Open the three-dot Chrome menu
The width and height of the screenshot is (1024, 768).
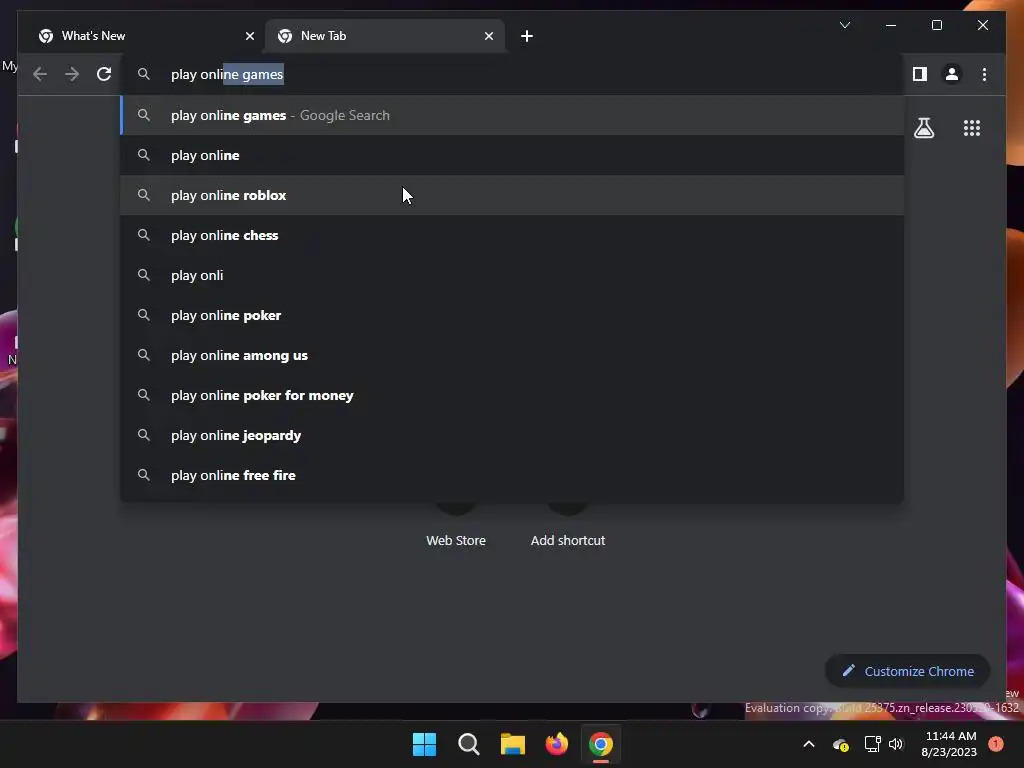coord(984,74)
